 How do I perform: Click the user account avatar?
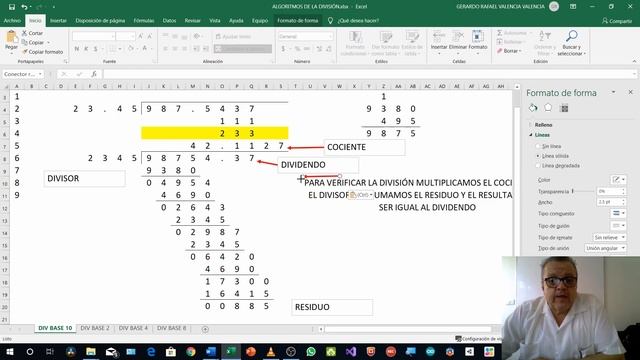[x=554, y=6]
